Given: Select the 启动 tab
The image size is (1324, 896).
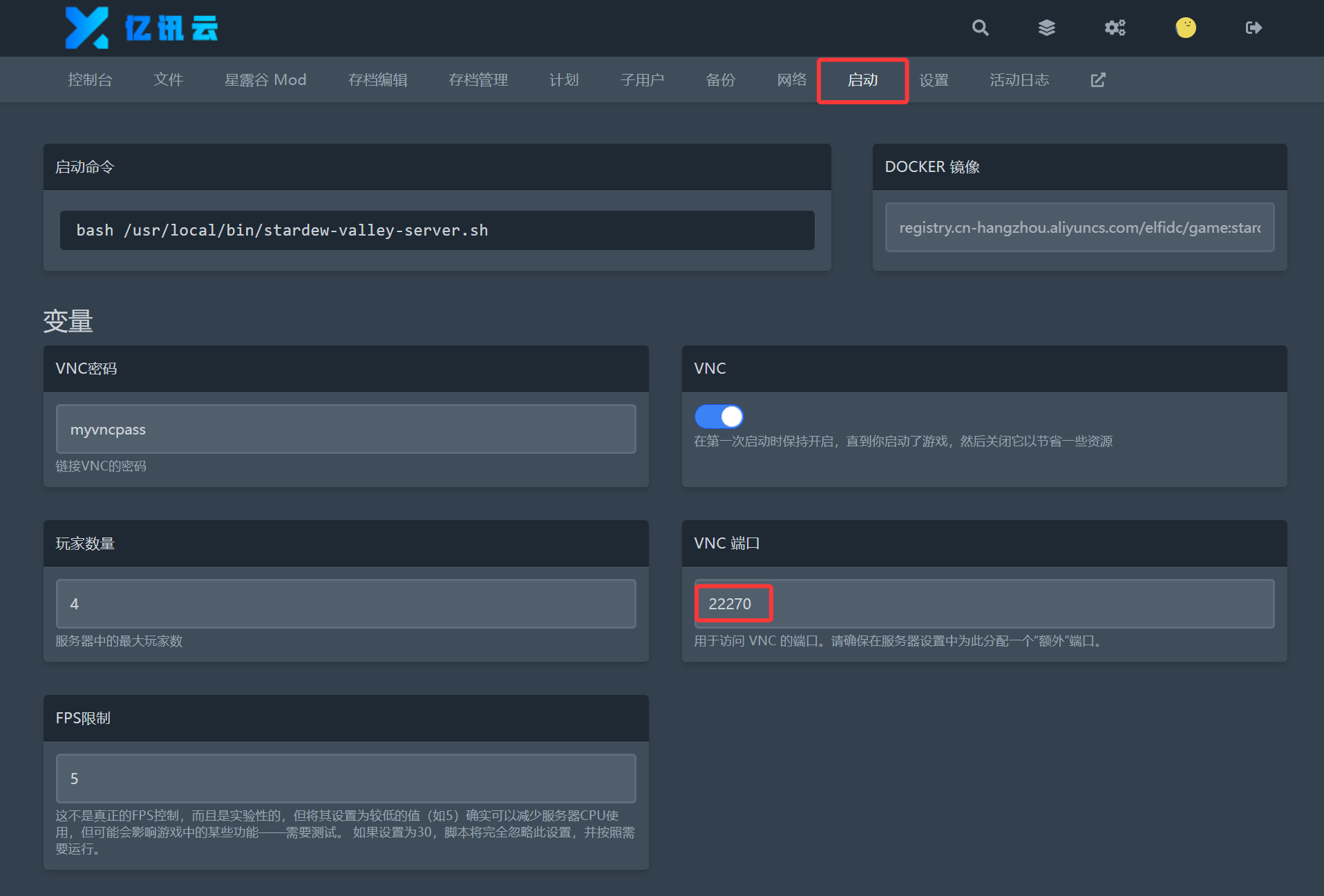Looking at the screenshot, I should pyautogui.click(x=862, y=80).
